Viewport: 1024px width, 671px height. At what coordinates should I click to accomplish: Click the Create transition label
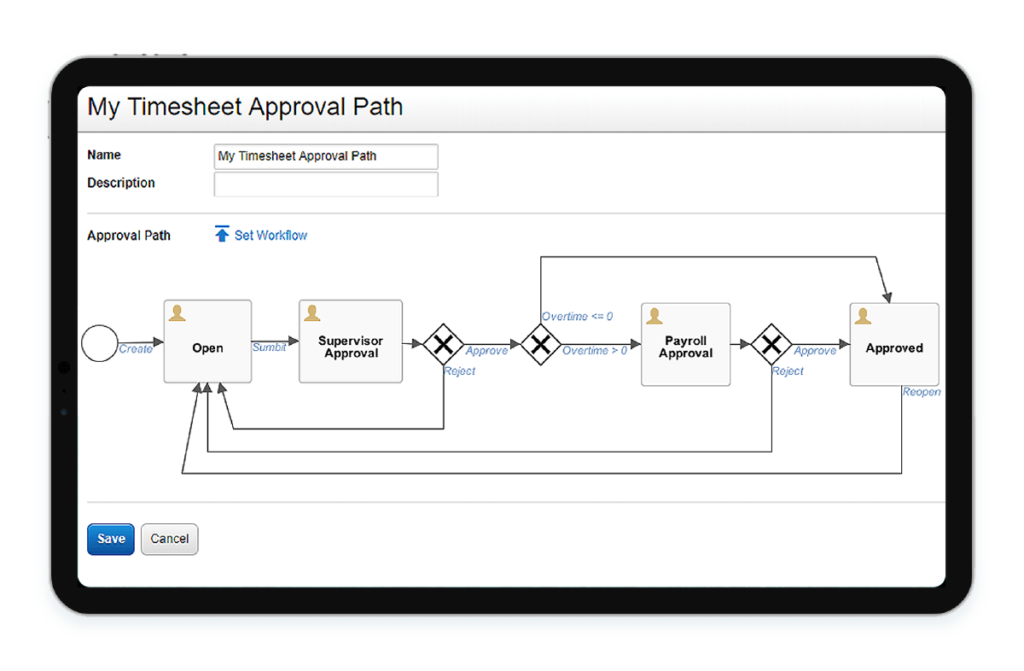click(137, 348)
